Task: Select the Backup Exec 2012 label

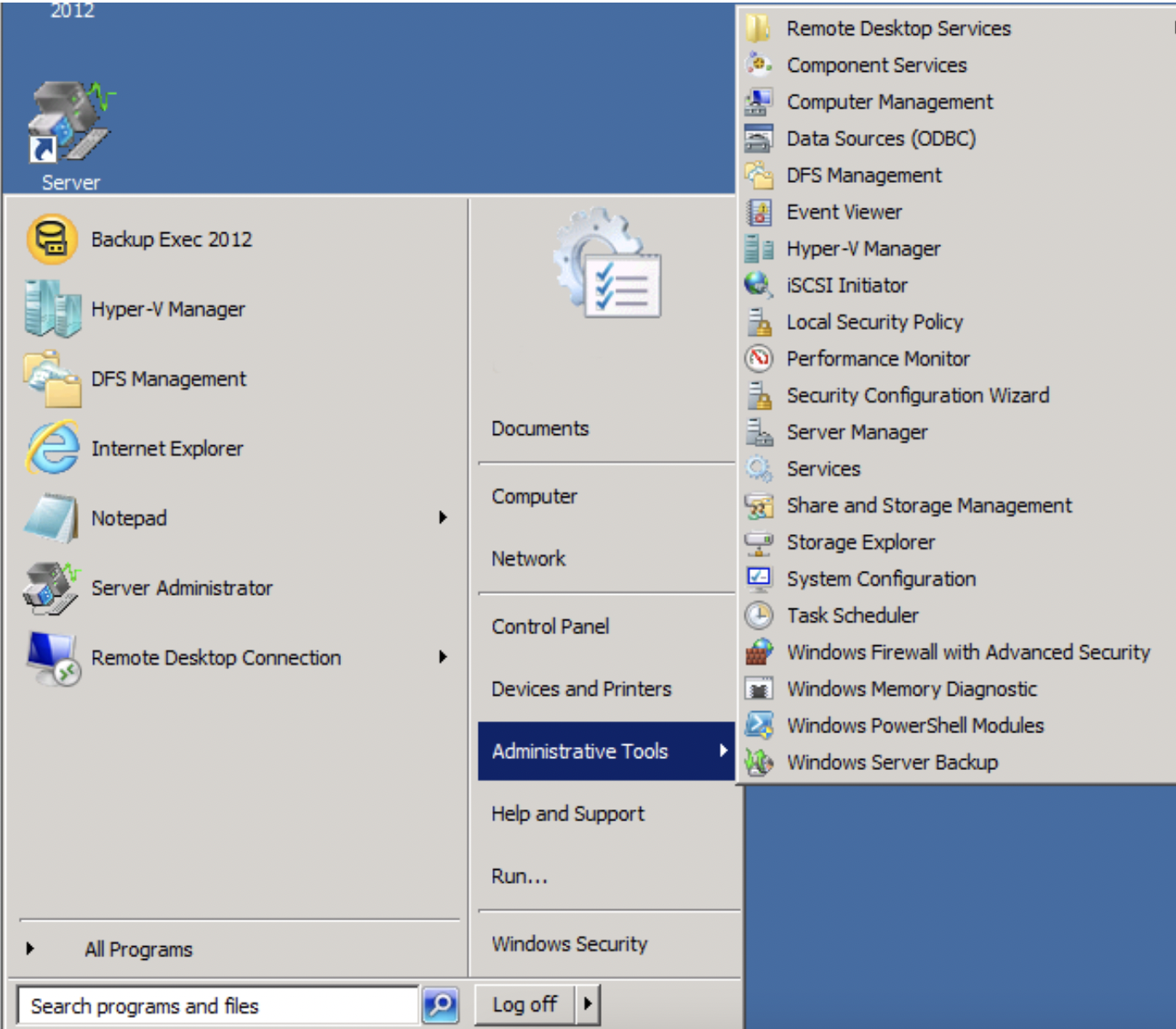Action: [172, 239]
